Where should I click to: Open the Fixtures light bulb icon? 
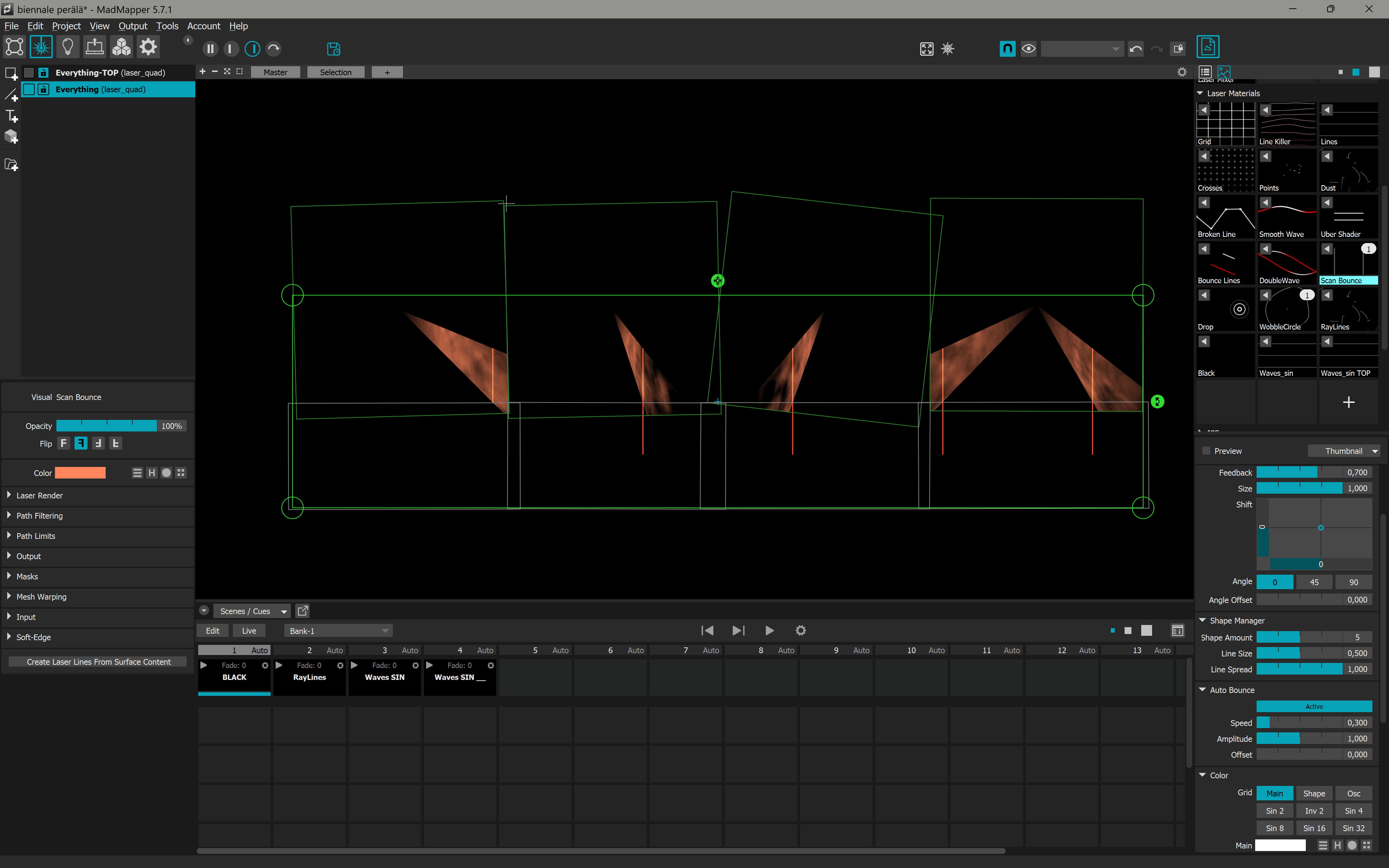click(x=68, y=47)
